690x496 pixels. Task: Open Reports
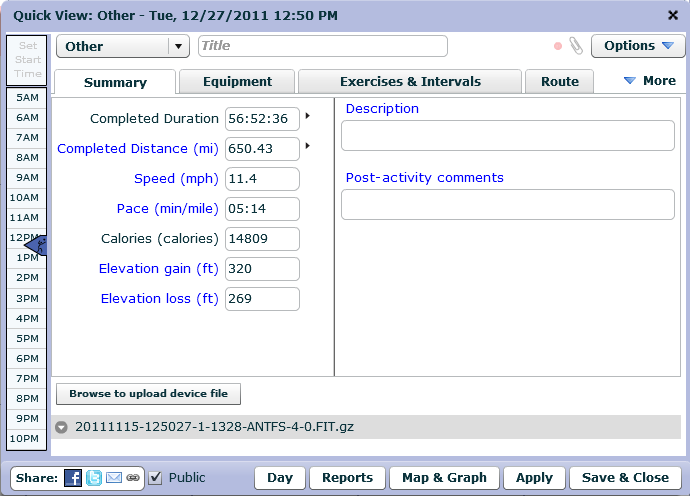pyautogui.click(x=347, y=478)
